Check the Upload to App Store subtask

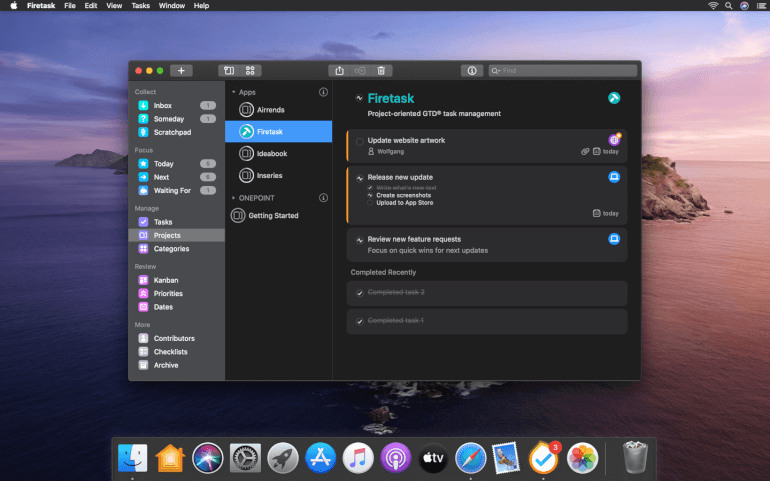[370, 202]
